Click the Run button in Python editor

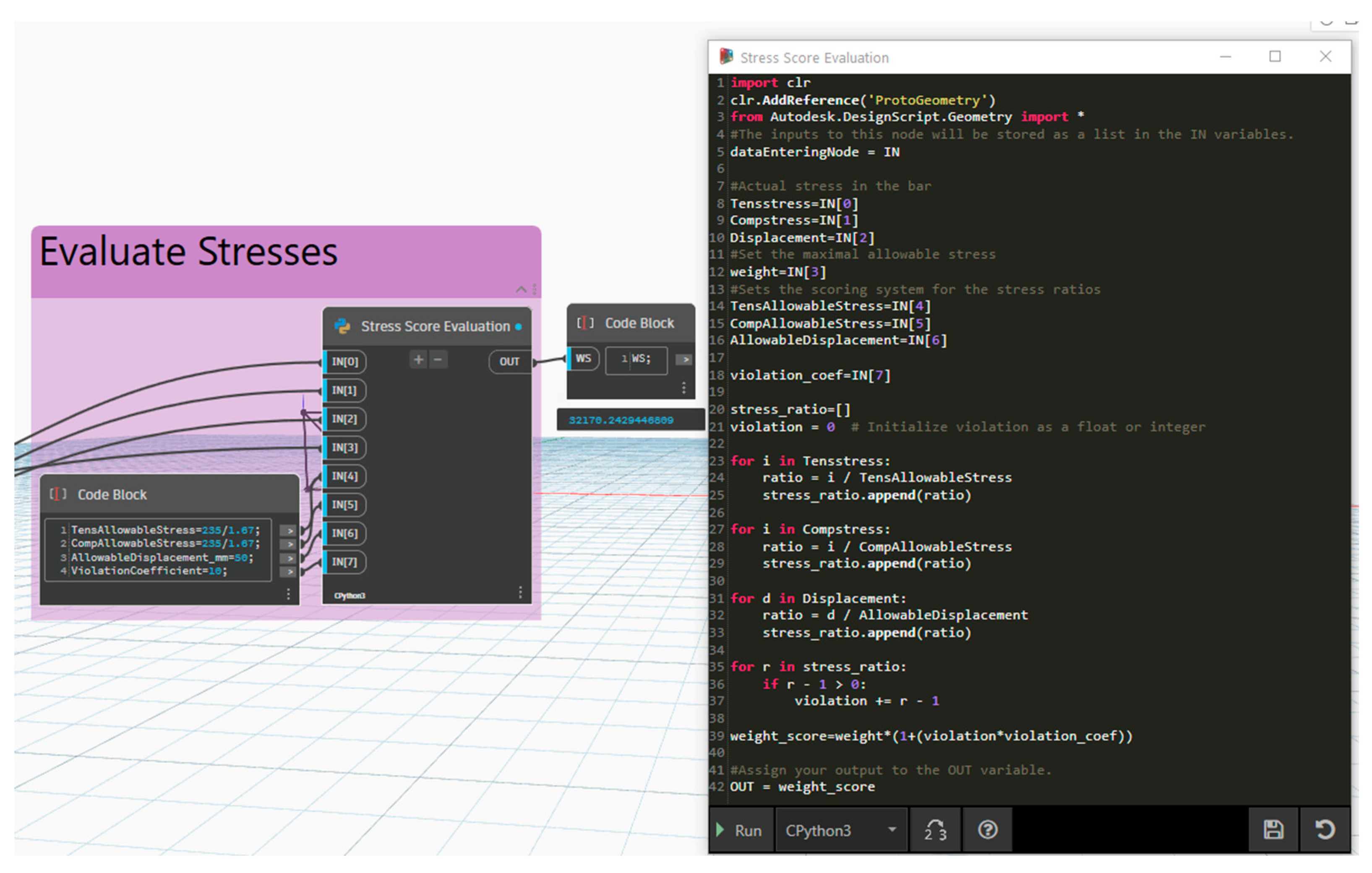[x=741, y=830]
